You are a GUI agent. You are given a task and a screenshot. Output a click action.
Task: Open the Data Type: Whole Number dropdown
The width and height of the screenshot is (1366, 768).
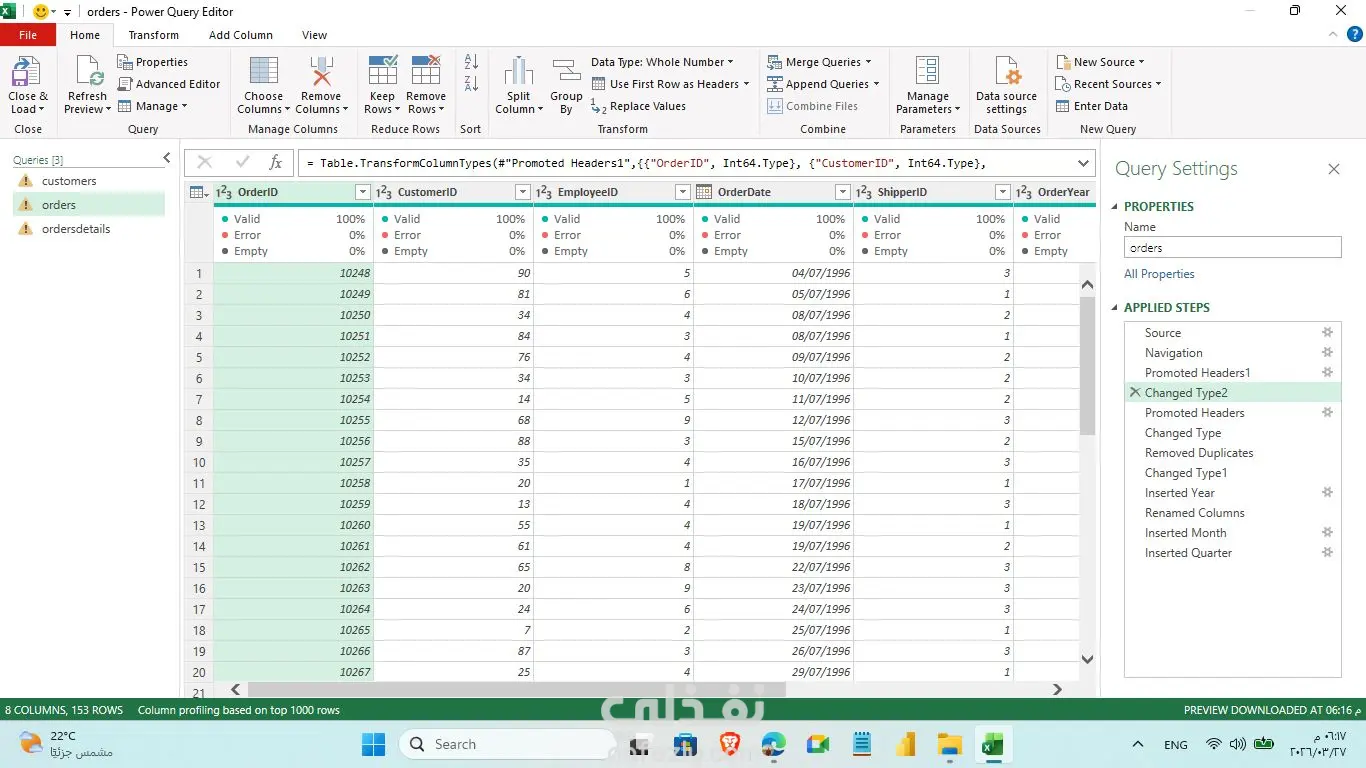[x=662, y=62]
